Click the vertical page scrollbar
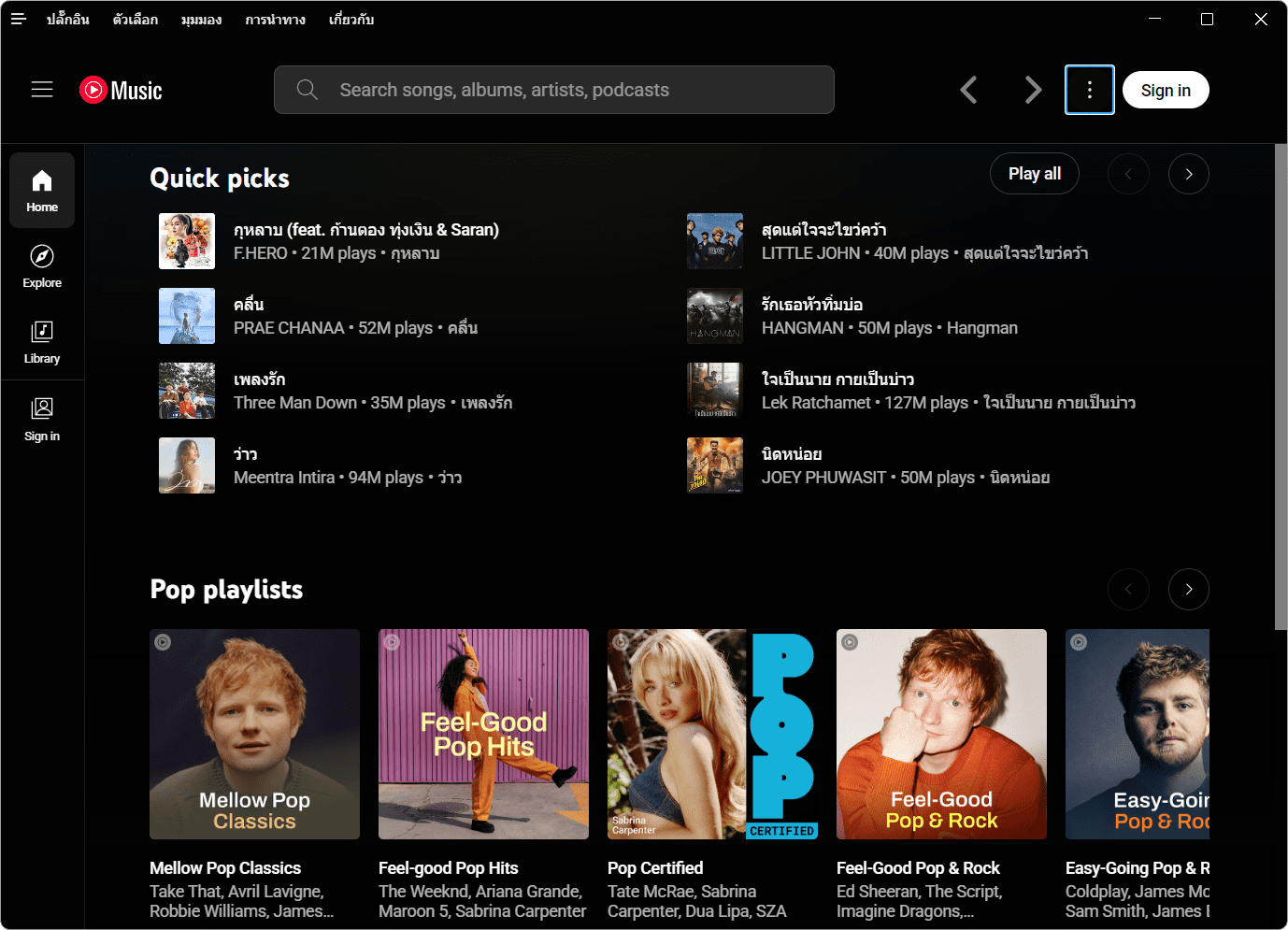The height and width of the screenshot is (930, 1288). 1281,387
